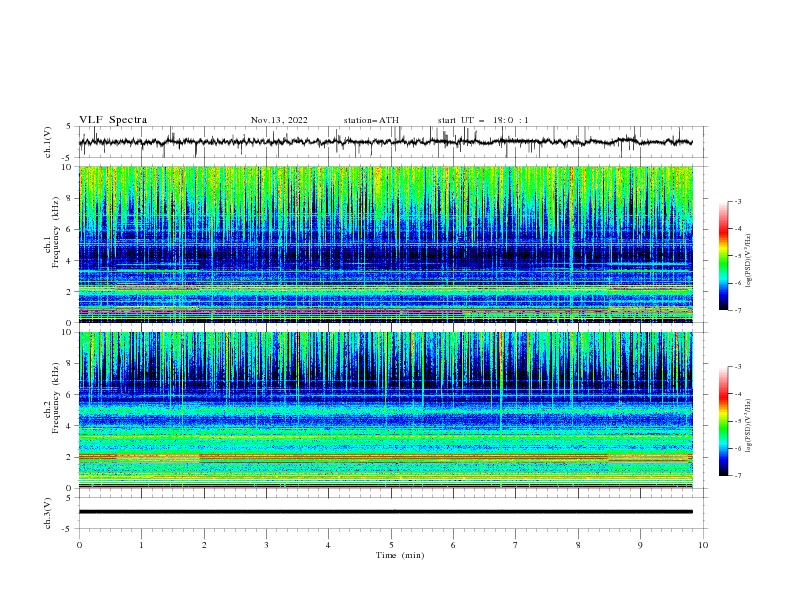The height and width of the screenshot is (612, 792).
Task: Click the x-axis tick label "3"
Action: point(266,545)
